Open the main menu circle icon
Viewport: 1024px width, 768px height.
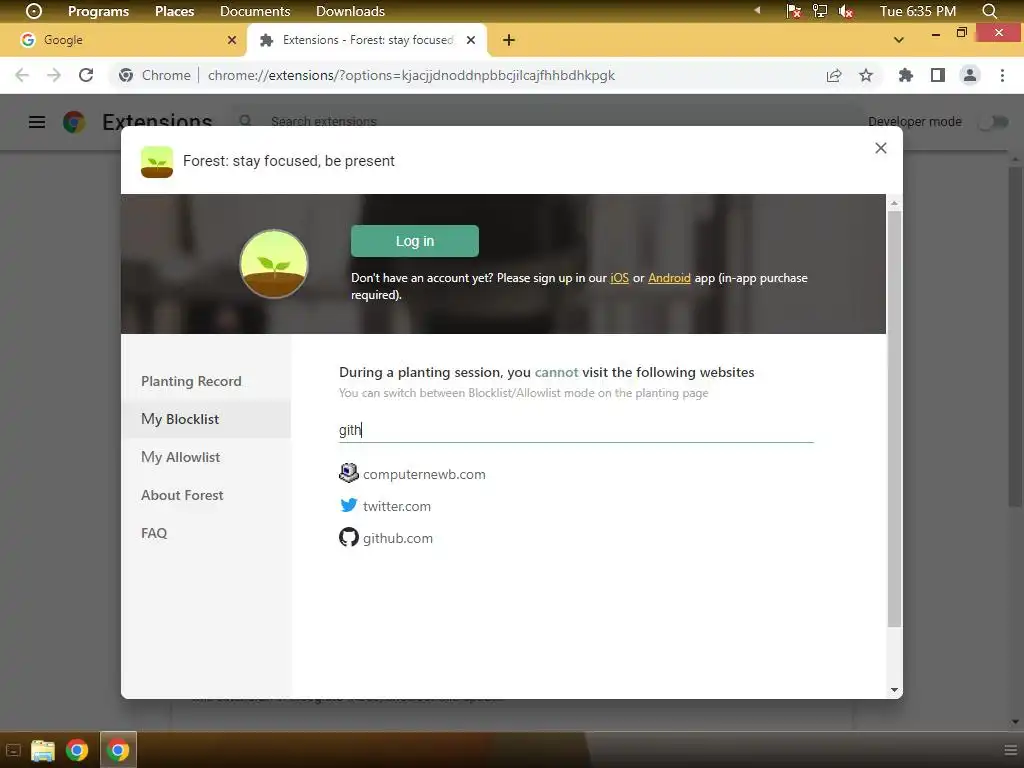33,11
